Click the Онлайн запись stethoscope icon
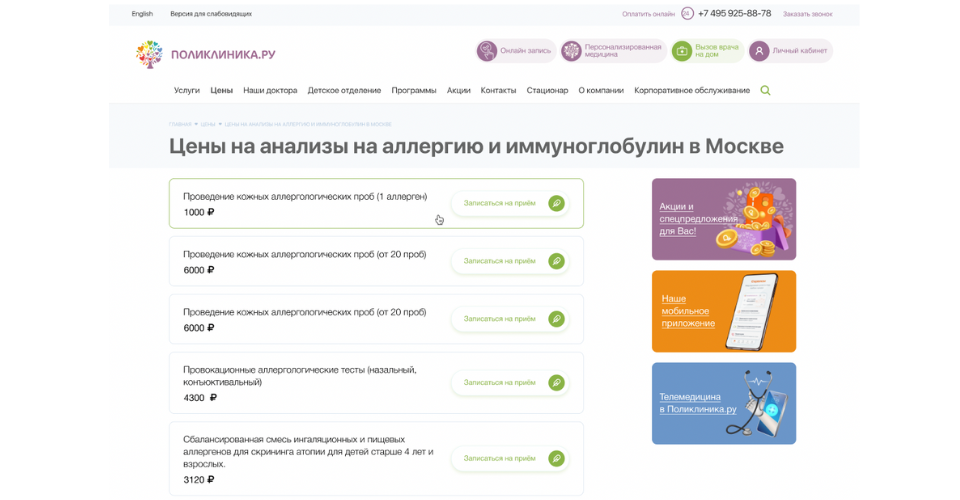 pyautogui.click(x=487, y=51)
